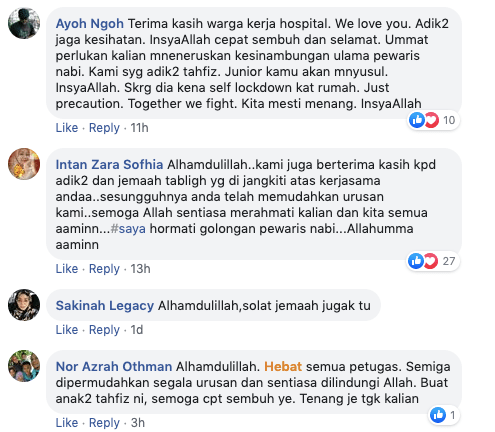The height and width of the screenshot is (432, 495).
Task: Reply to Intan Zara Sofhia's comment
Action: click(104, 269)
